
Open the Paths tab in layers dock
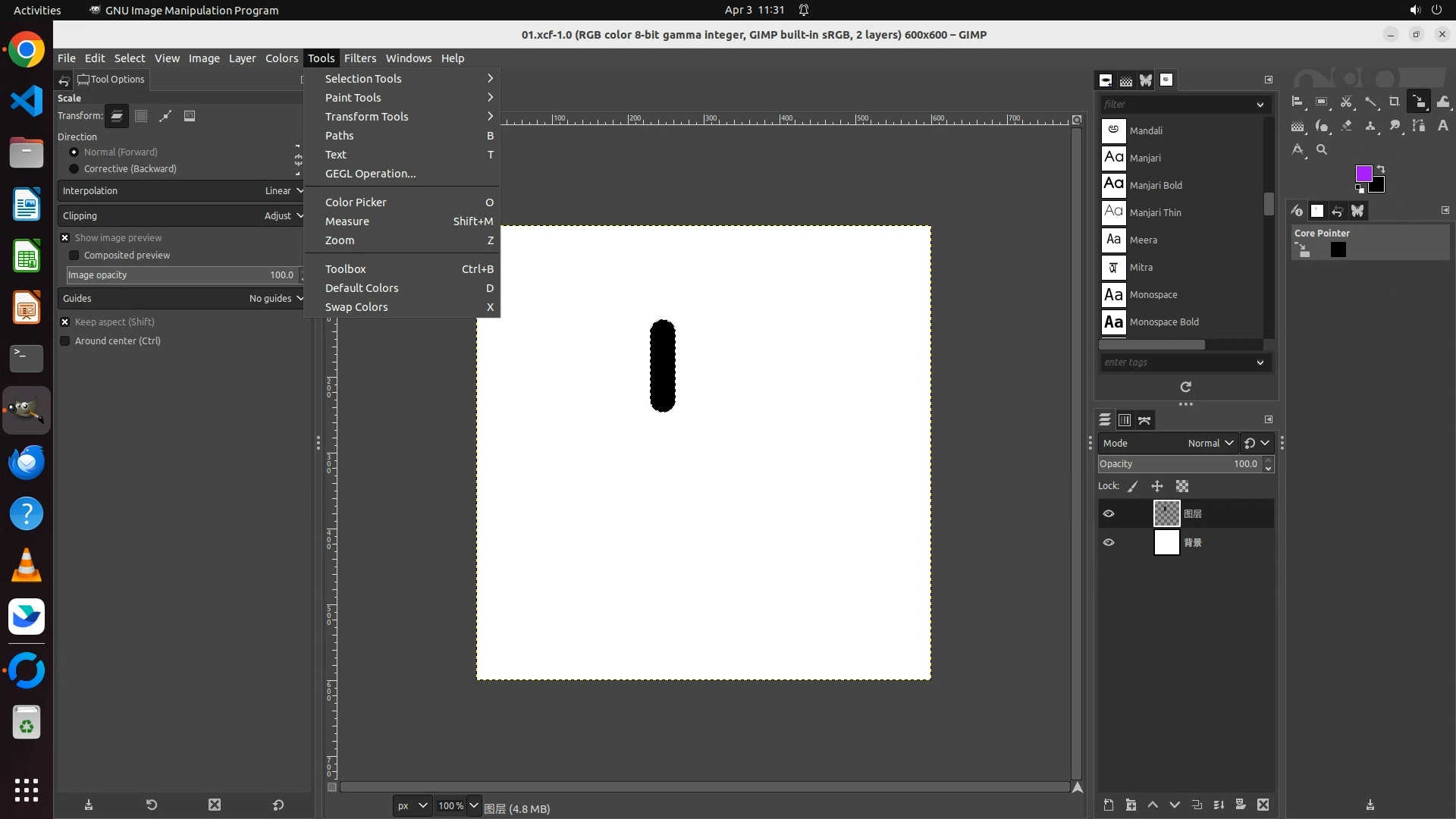click(x=1144, y=419)
